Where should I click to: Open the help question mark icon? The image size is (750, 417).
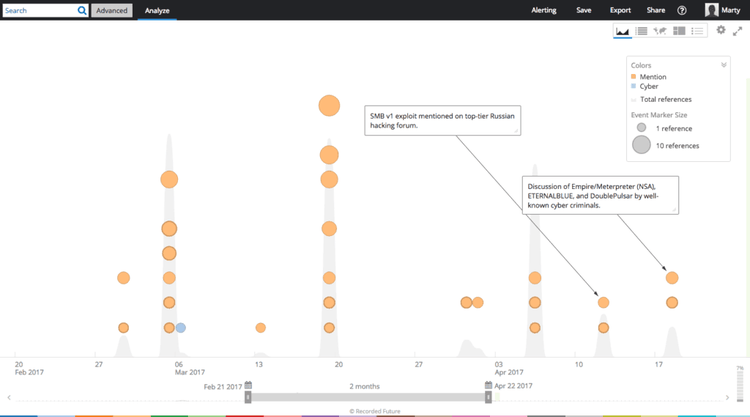(x=682, y=10)
